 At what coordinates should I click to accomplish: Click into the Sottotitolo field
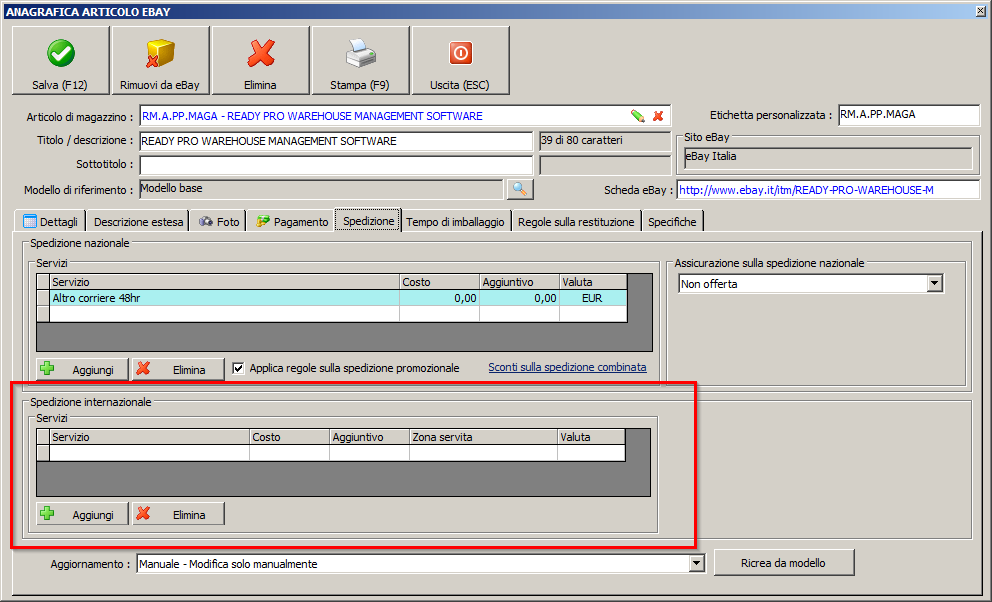pos(336,165)
